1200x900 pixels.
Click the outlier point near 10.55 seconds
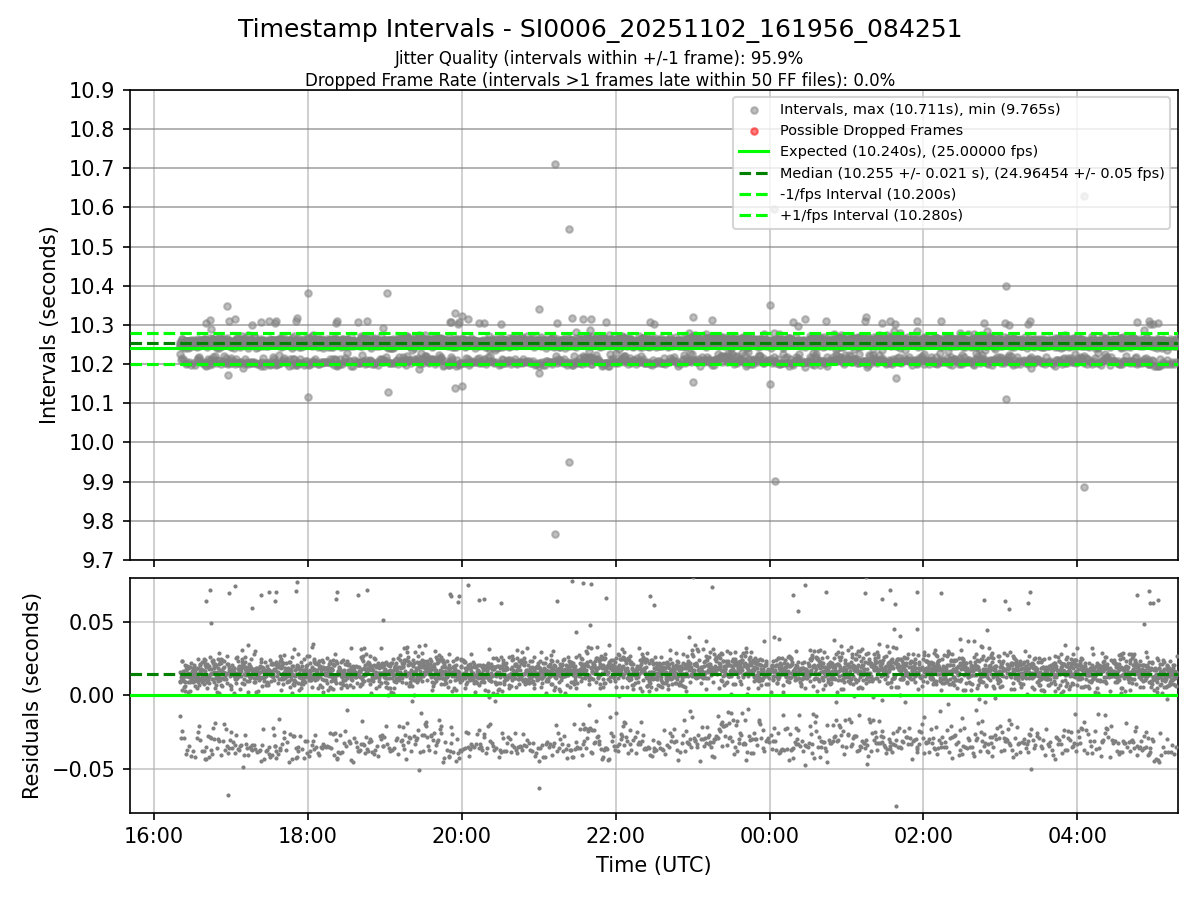pyautogui.click(x=569, y=229)
